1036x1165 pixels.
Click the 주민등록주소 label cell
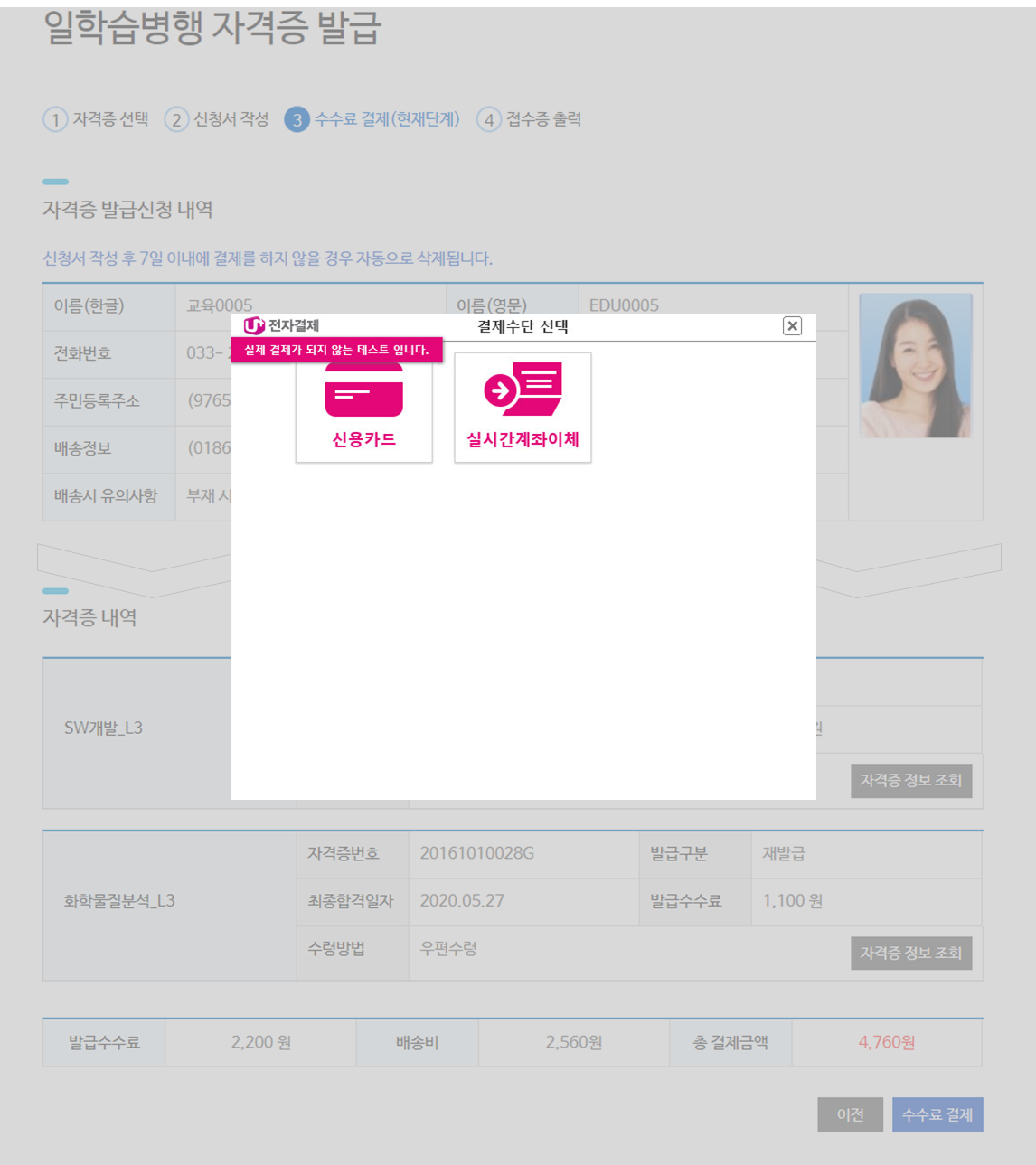pos(108,401)
